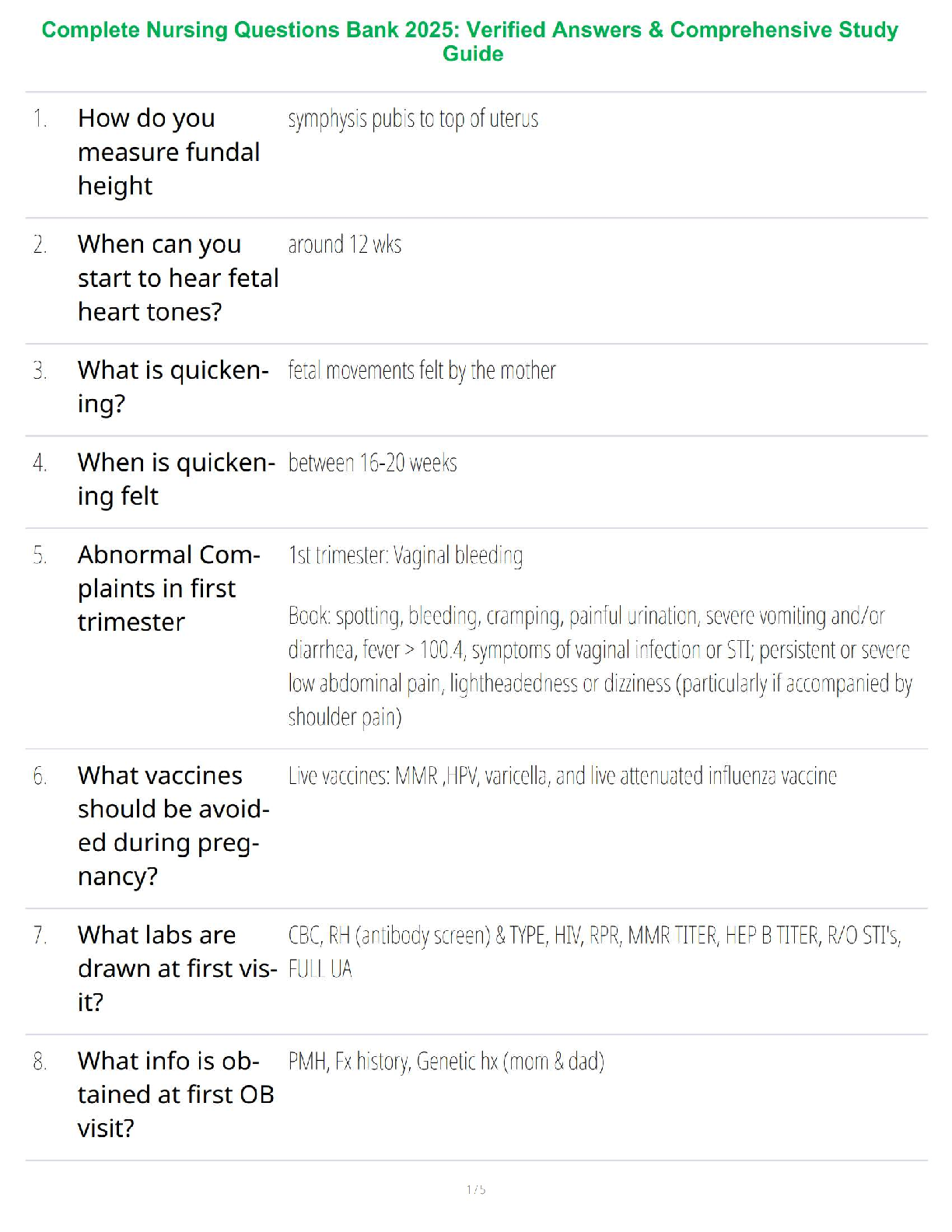Image resolution: width=952 pixels, height=1232 pixels.
Task: Select the question about vaccines avoided during pregnancy
Action: 173,825
